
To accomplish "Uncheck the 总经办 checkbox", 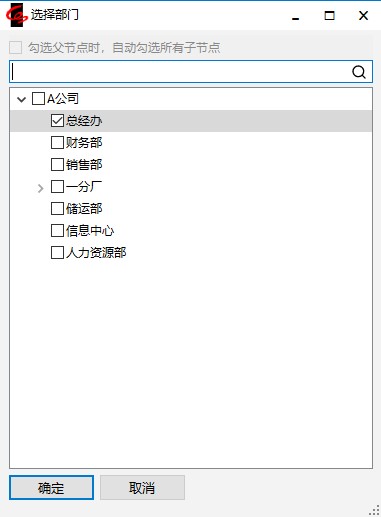I will [57, 121].
